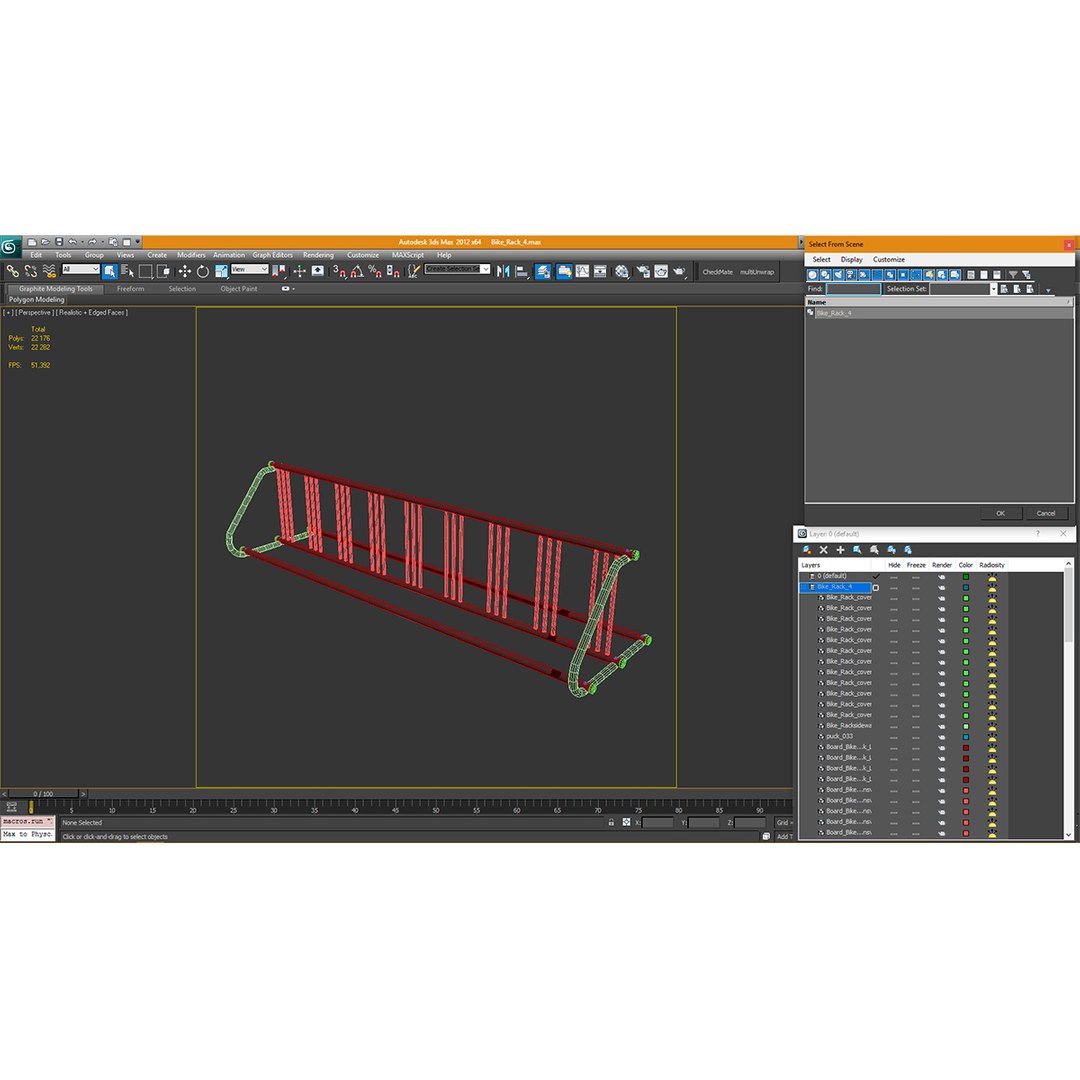Screen dimensions: 1080x1080
Task: Toggle the 3D Snaps button
Action: 339,271
